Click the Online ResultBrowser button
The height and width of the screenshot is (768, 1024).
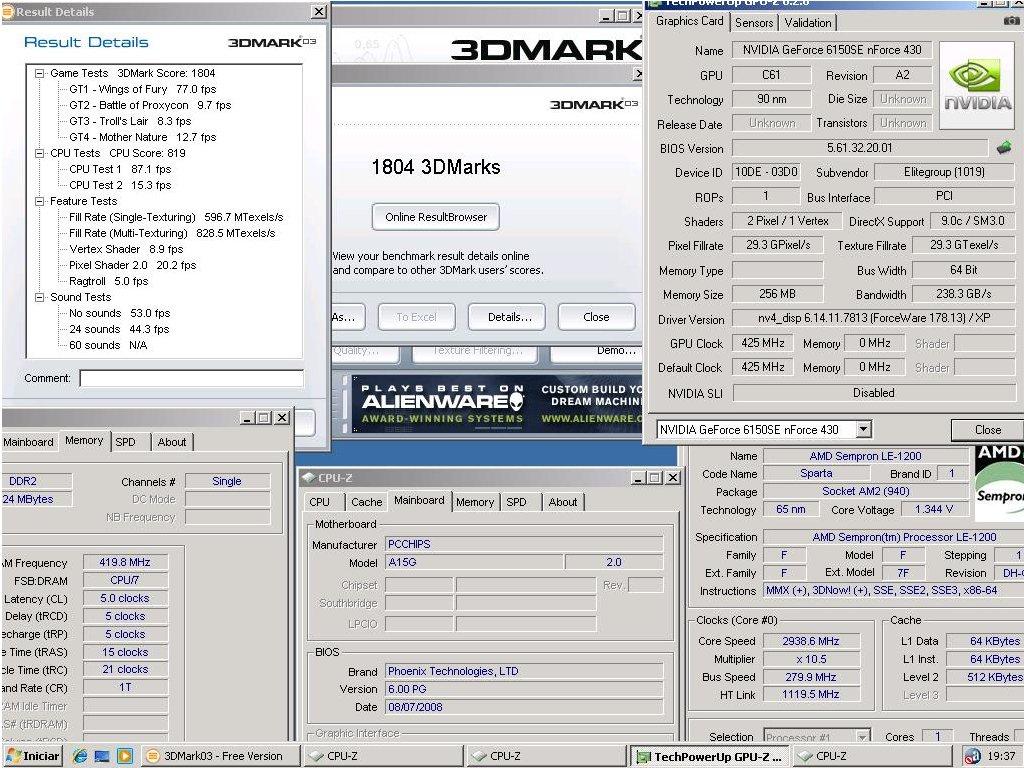(436, 217)
